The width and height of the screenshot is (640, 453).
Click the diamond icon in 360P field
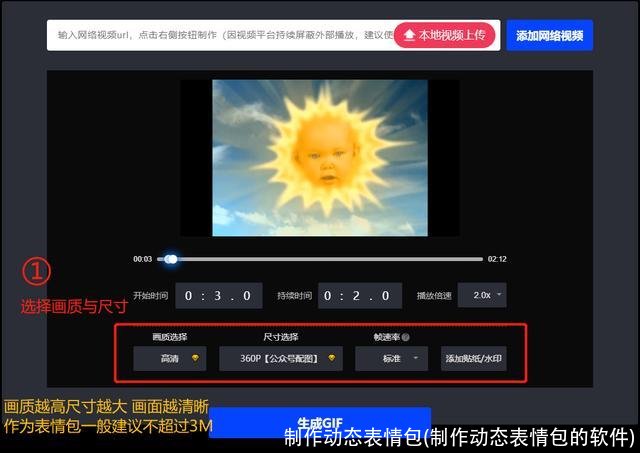pos(331,358)
